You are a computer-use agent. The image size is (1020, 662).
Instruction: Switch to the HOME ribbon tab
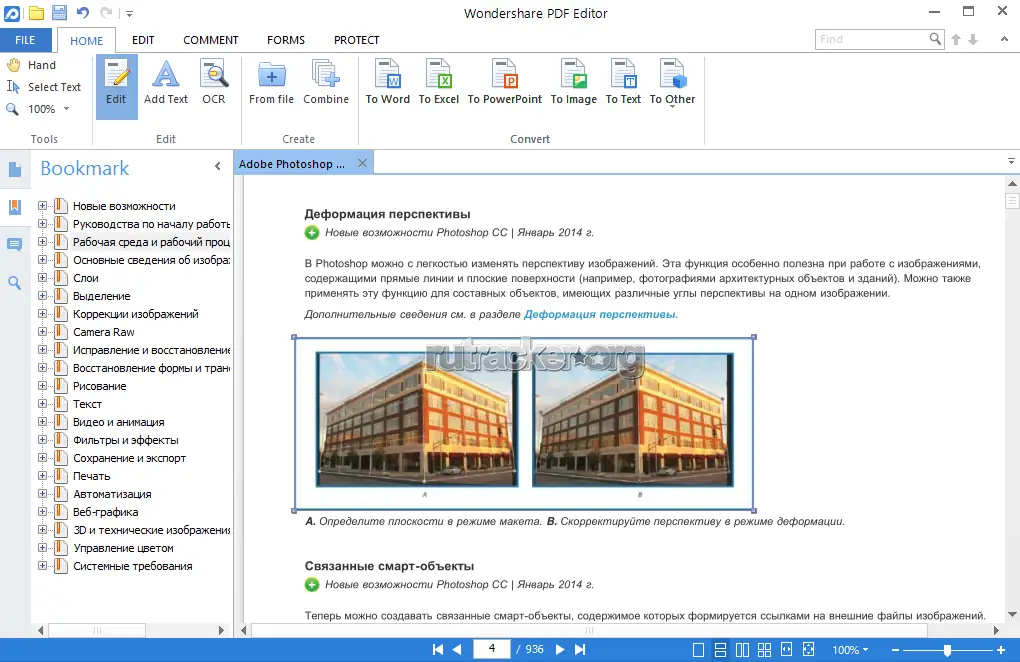coord(87,40)
